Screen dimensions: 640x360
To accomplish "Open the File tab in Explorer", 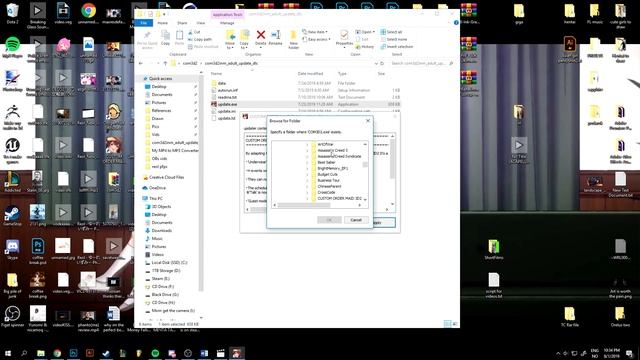I will pos(144,23).
